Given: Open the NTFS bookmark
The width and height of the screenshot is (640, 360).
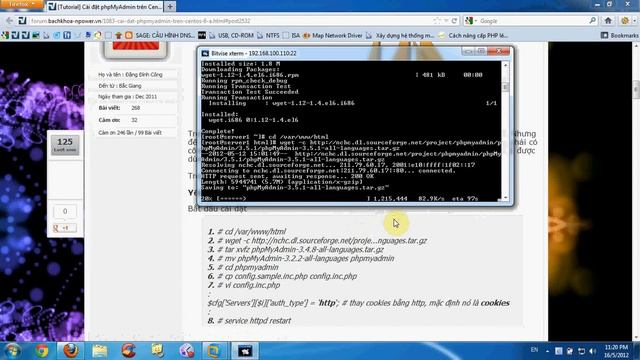Looking at the screenshot, I should click(268, 36).
